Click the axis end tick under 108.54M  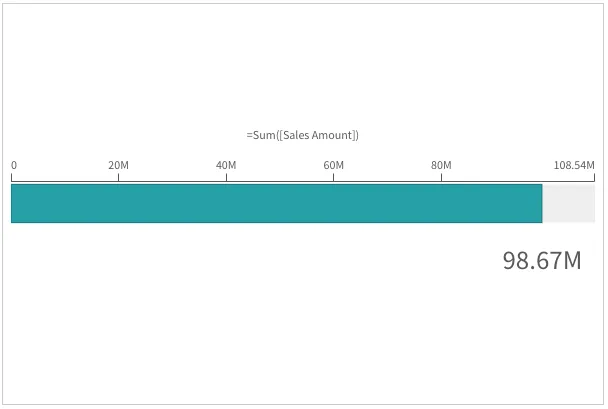pyautogui.click(x=594, y=178)
